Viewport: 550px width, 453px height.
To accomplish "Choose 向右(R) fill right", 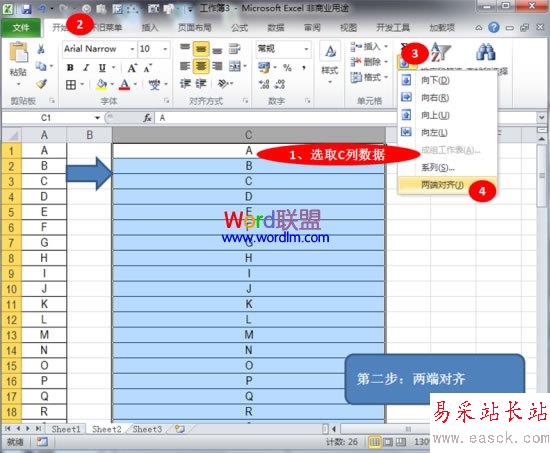I will pyautogui.click(x=448, y=98).
